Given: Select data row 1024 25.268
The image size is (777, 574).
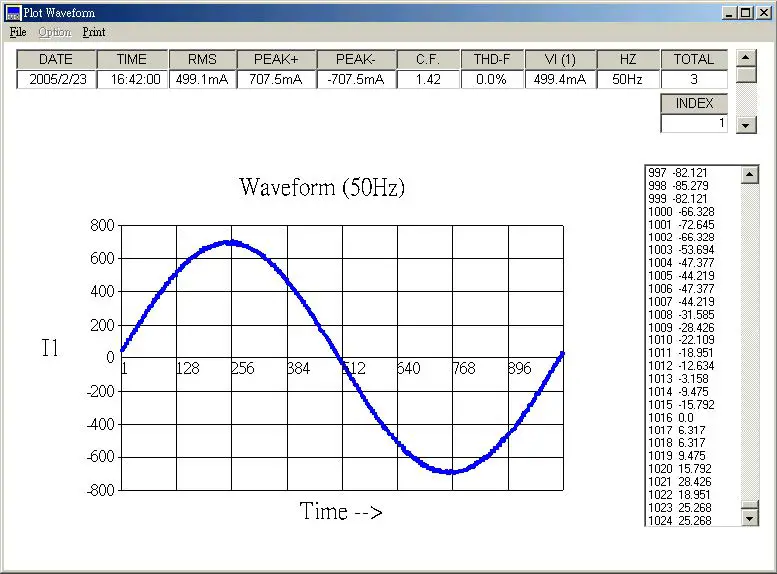Looking at the screenshot, I should 694,520.
